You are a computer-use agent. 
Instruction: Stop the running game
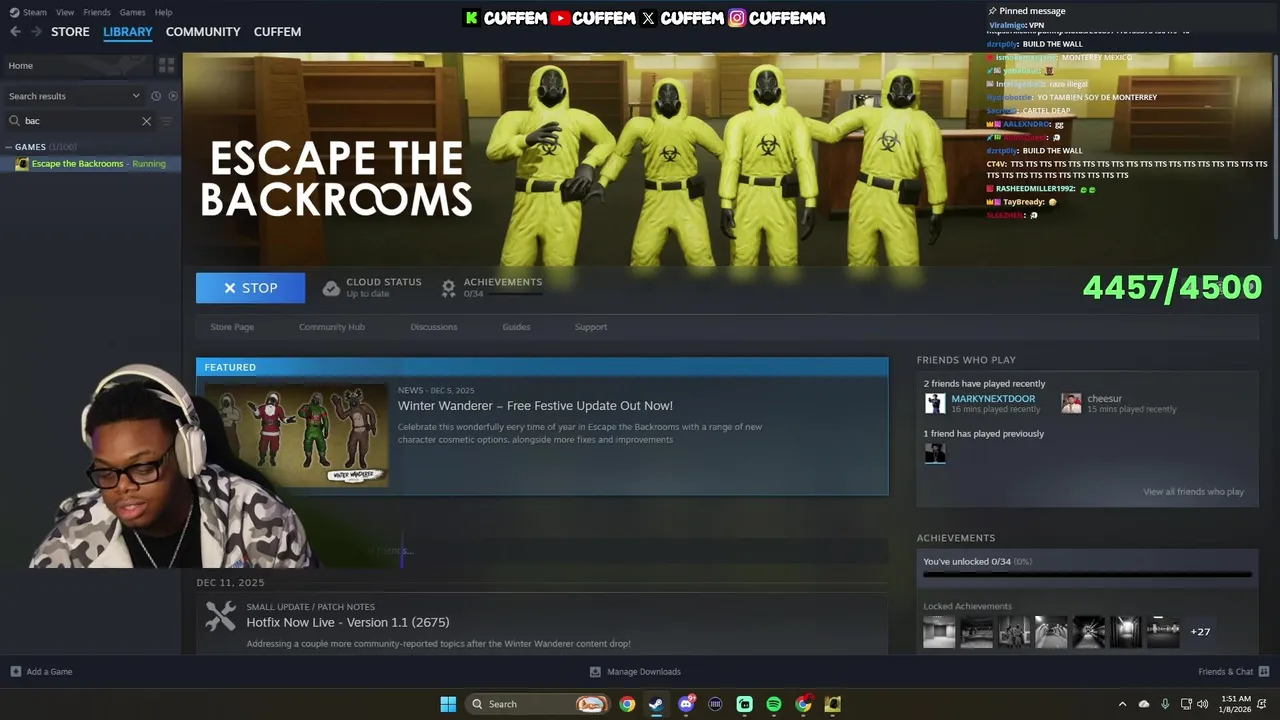click(250, 288)
